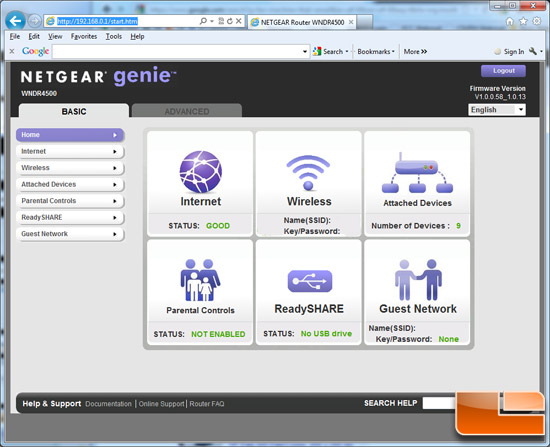Screen dimensions: 550x447
Task: Toggle compatibility view icon in address bar
Action: point(221,21)
